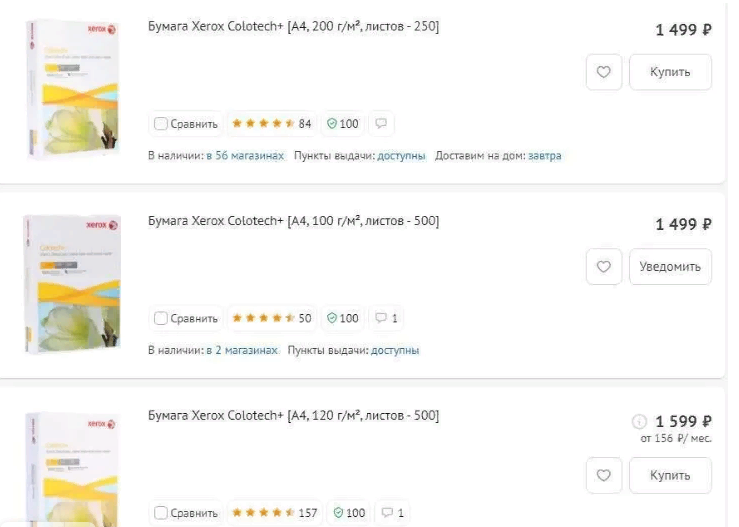Image resolution: width=739 pixels, height=527 pixels.
Task: Click heart icon for 100 г/м² paper
Action: coord(604,267)
